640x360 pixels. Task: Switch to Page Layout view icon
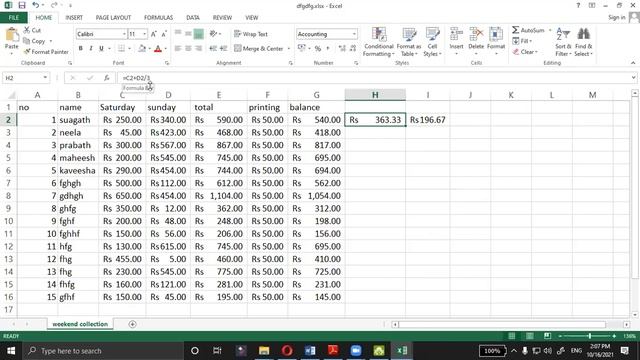529,336
